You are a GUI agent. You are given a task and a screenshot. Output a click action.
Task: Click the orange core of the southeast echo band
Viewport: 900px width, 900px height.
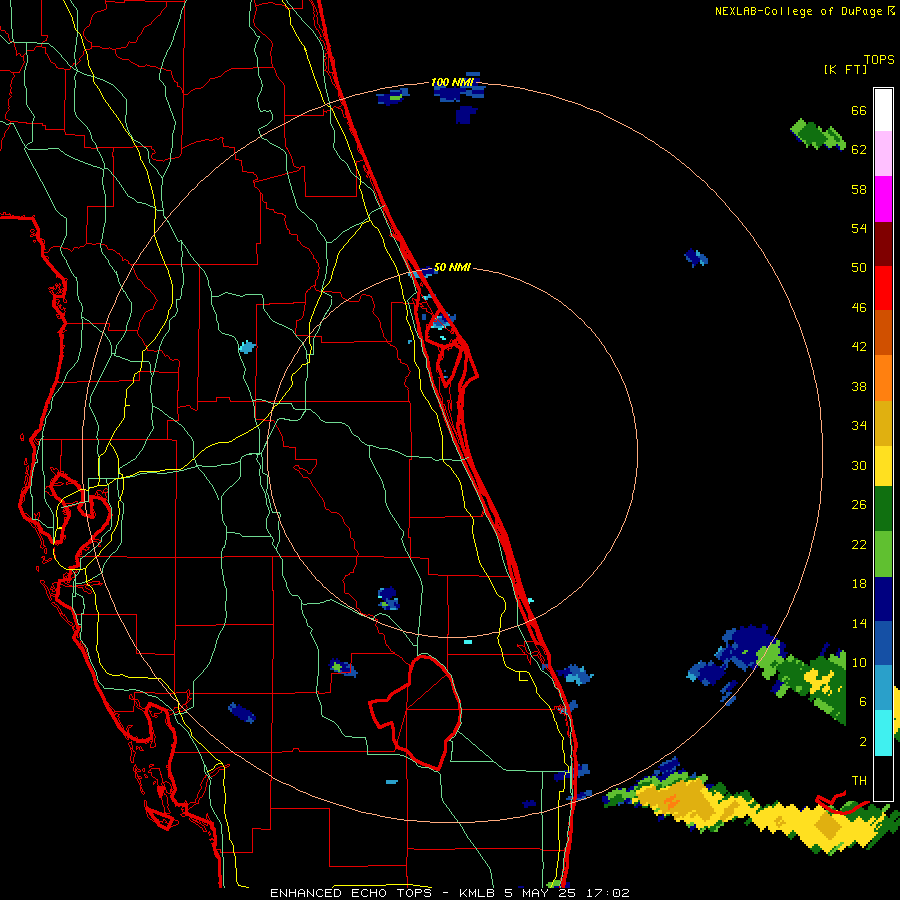coord(670,800)
